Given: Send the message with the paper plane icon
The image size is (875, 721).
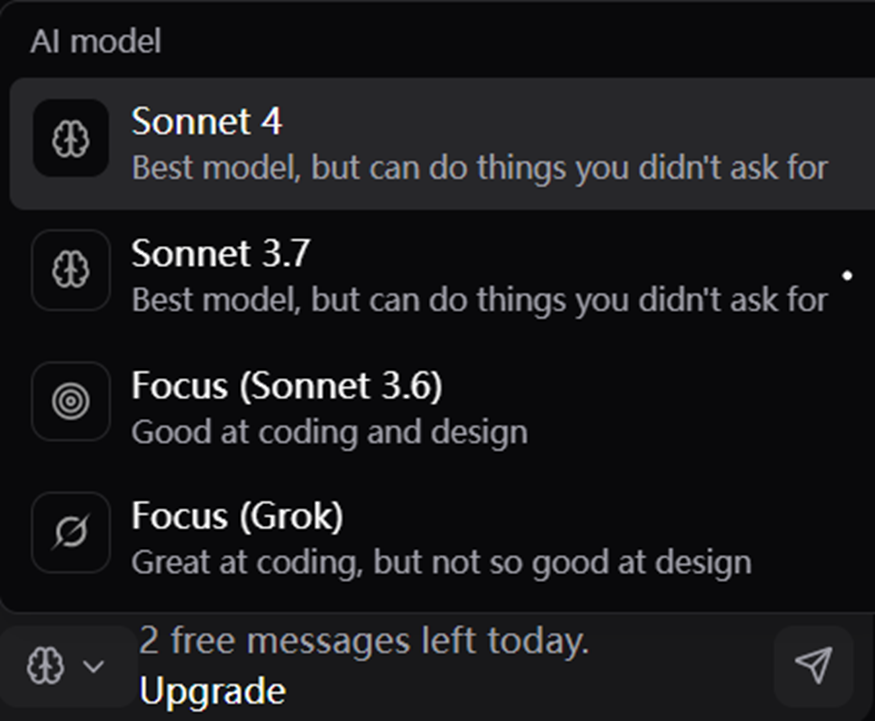Looking at the screenshot, I should (813, 665).
